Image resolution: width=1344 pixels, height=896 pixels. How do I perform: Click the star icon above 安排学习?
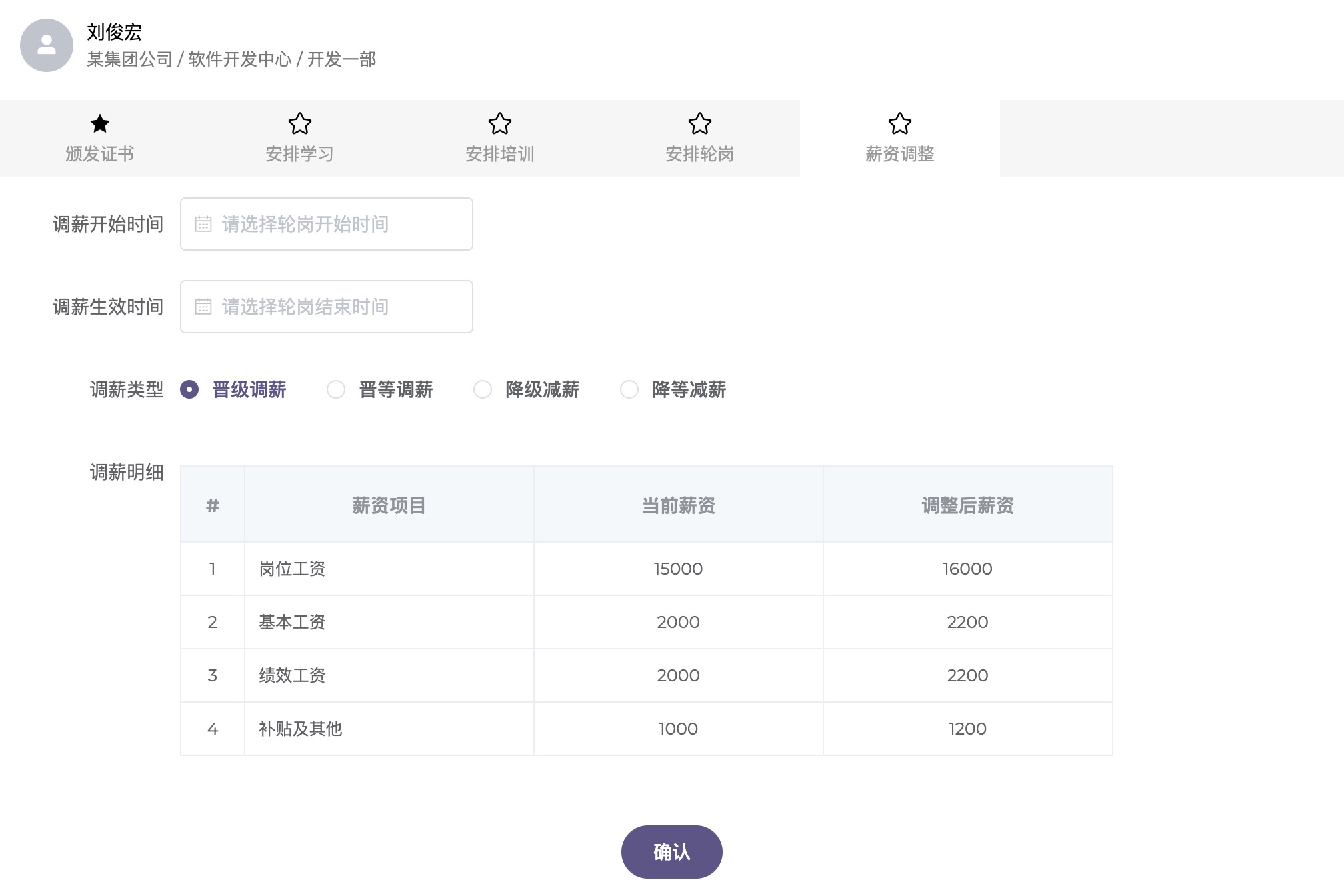(x=299, y=123)
